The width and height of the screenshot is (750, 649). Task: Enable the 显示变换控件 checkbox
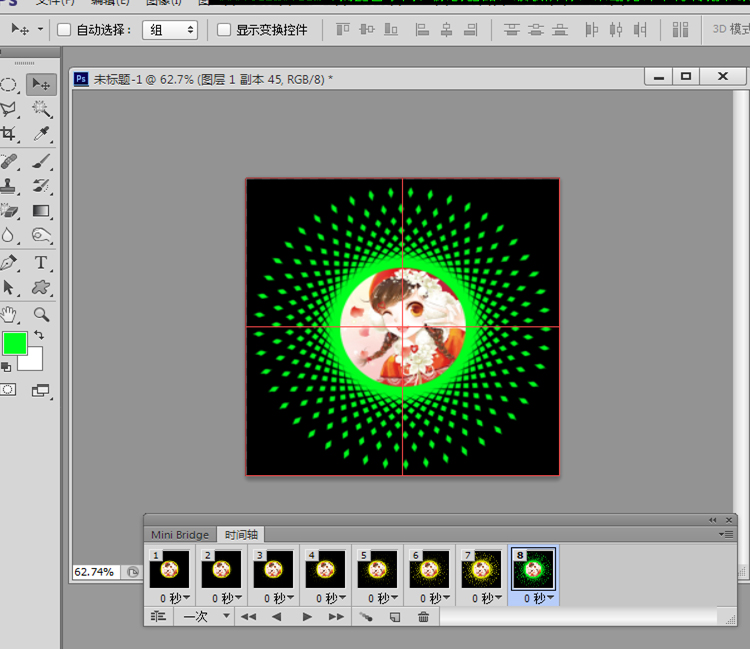click(x=224, y=30)
